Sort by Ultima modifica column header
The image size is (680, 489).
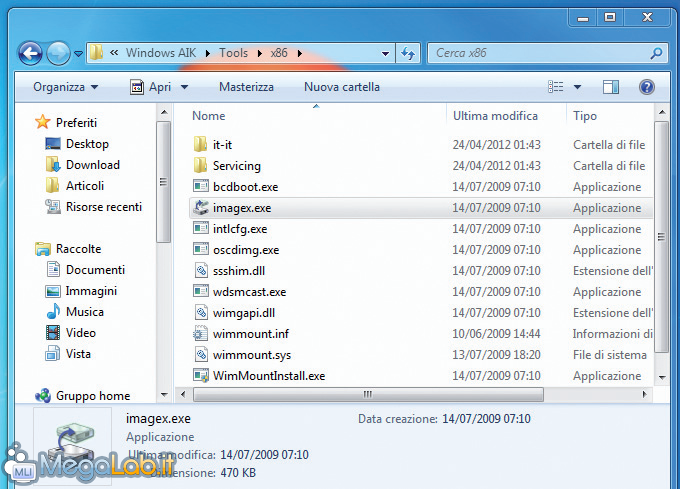pos(495,116)
